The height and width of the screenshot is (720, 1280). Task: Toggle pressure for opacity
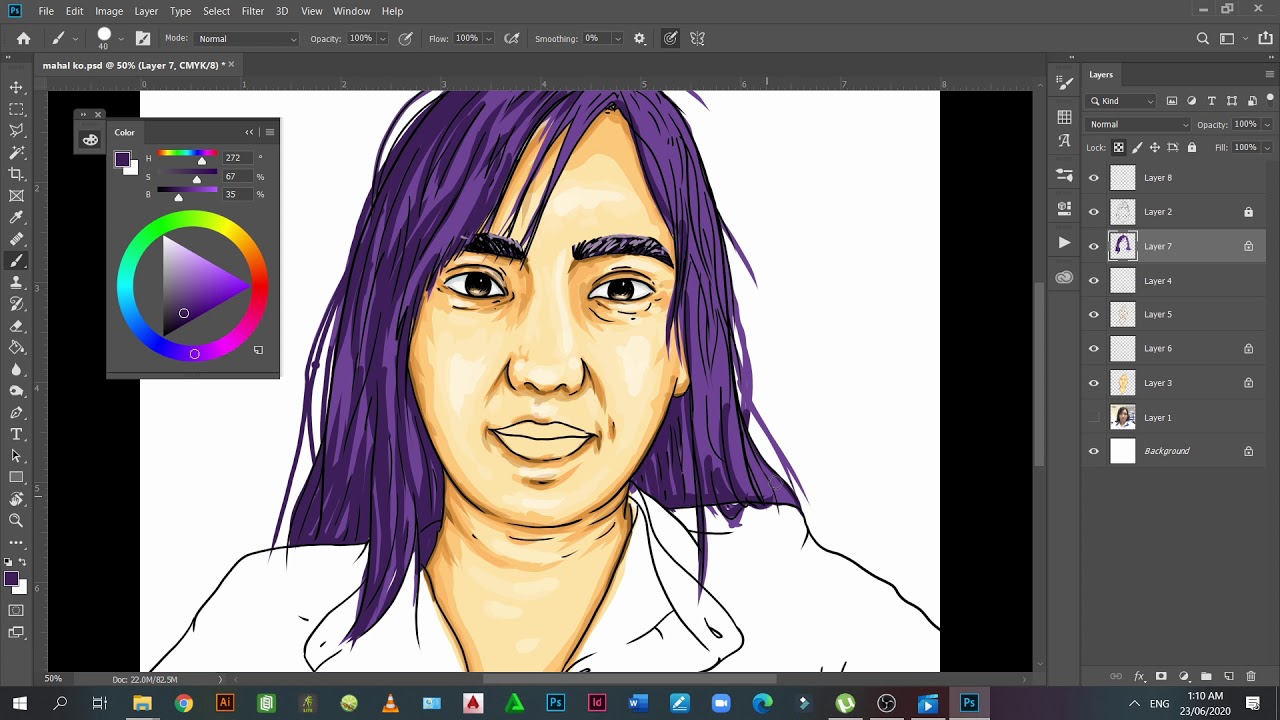[x=406, y=39]
